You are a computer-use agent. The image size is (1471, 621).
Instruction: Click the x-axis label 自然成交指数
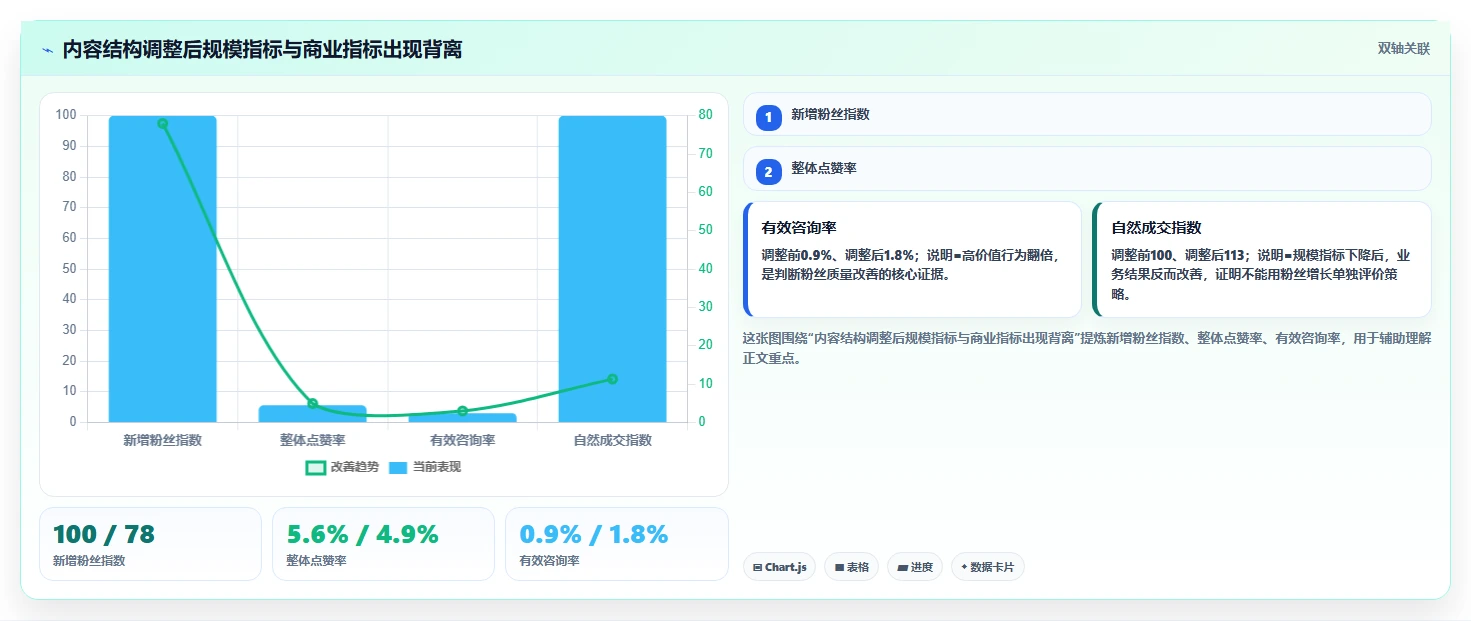tap(612, 440)
